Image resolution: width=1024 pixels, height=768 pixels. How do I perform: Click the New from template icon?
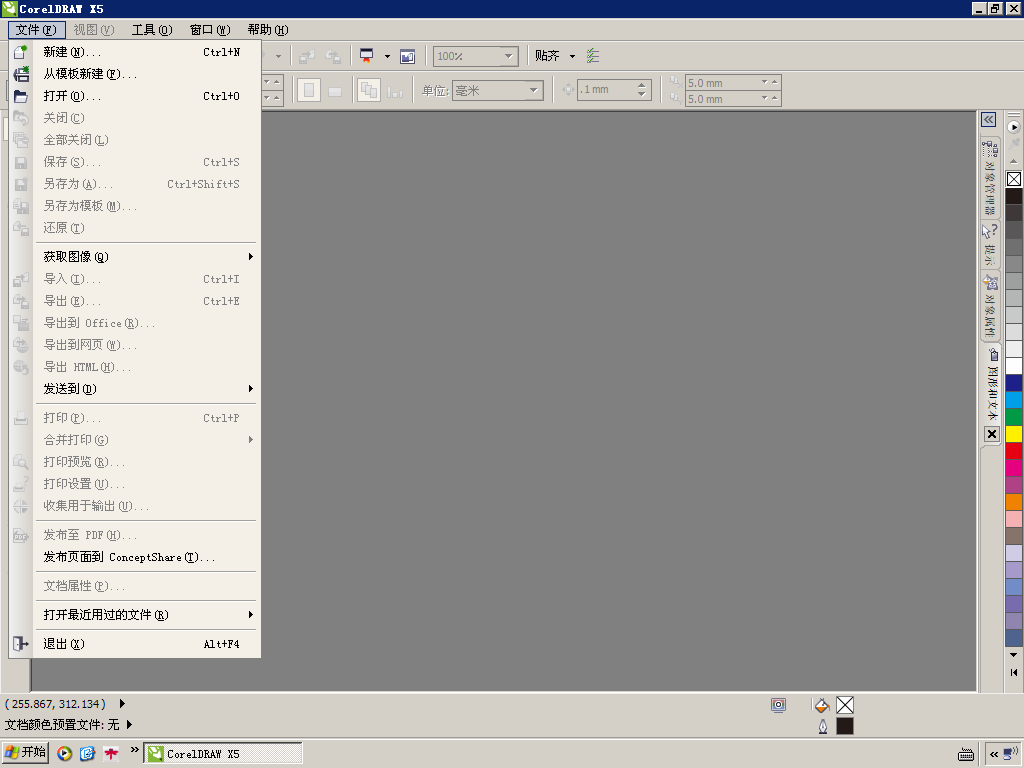[x=21, y=74]
